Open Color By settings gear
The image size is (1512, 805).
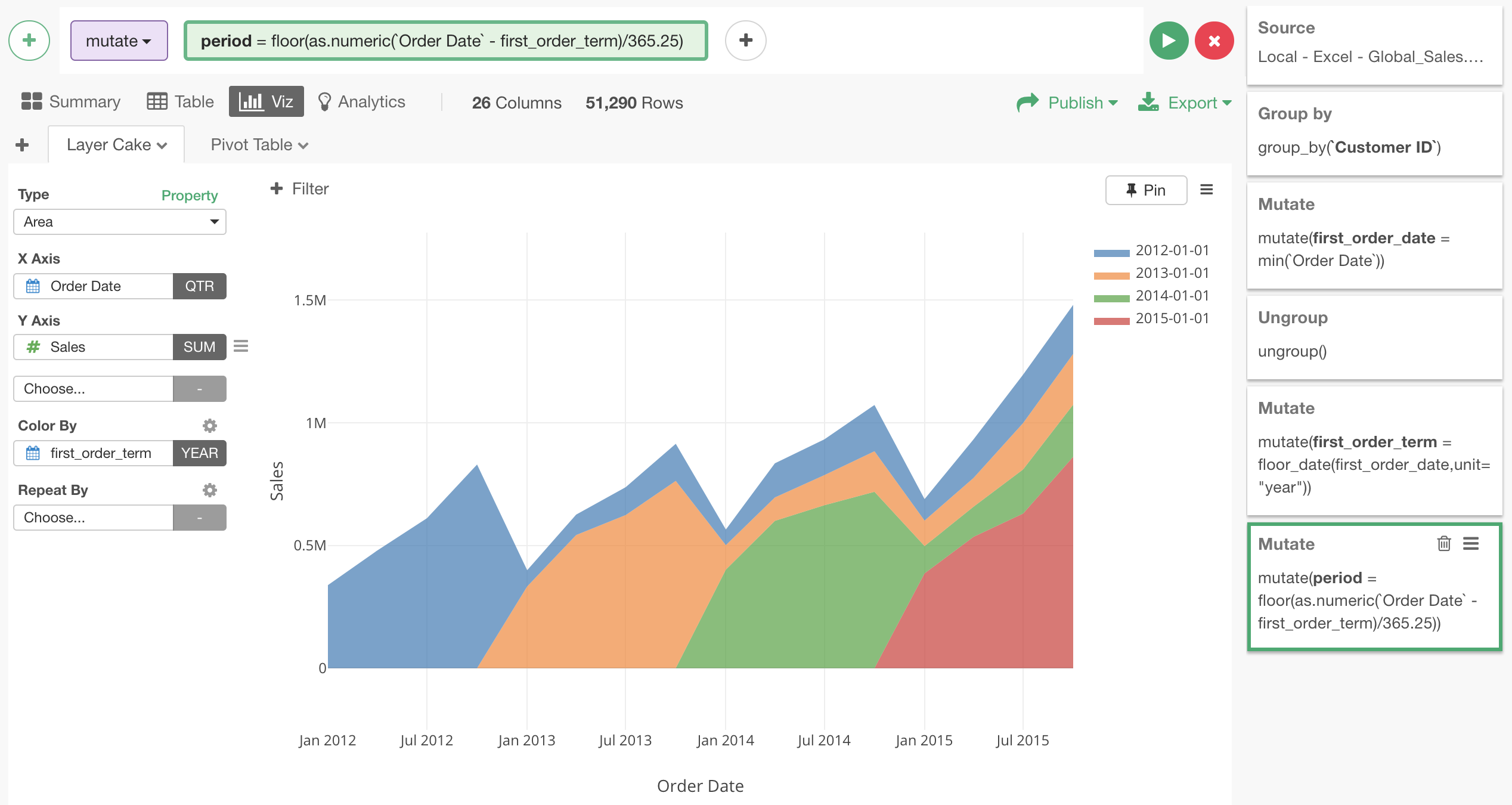209,426
